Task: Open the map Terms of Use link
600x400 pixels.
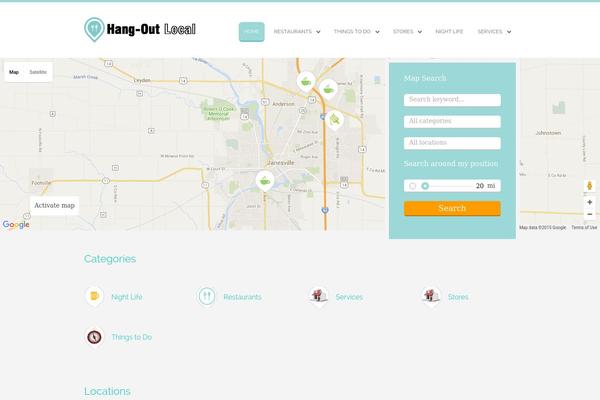Action: point(584,227)
